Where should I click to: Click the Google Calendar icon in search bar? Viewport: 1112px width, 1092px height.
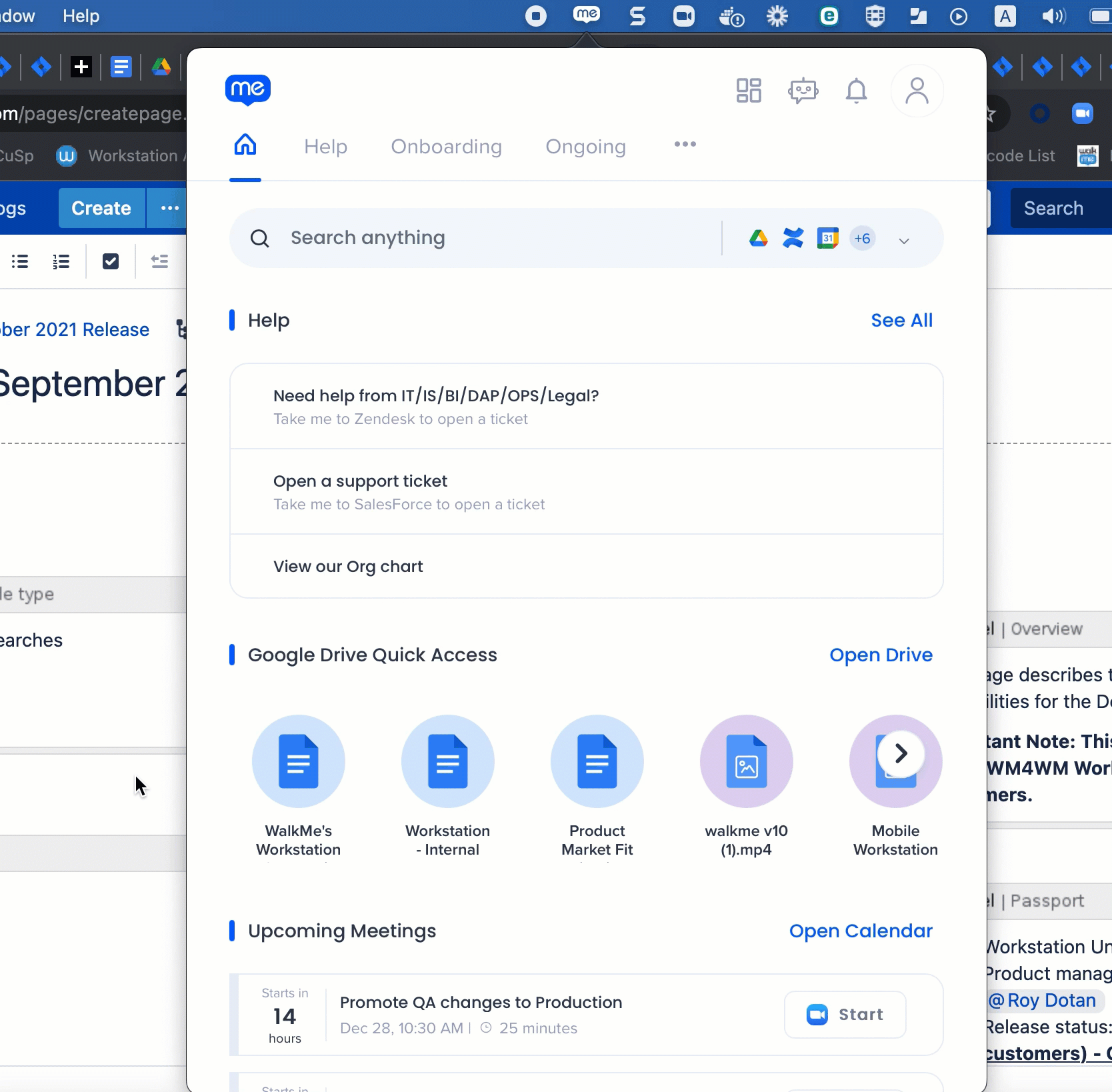coord(827,238)
